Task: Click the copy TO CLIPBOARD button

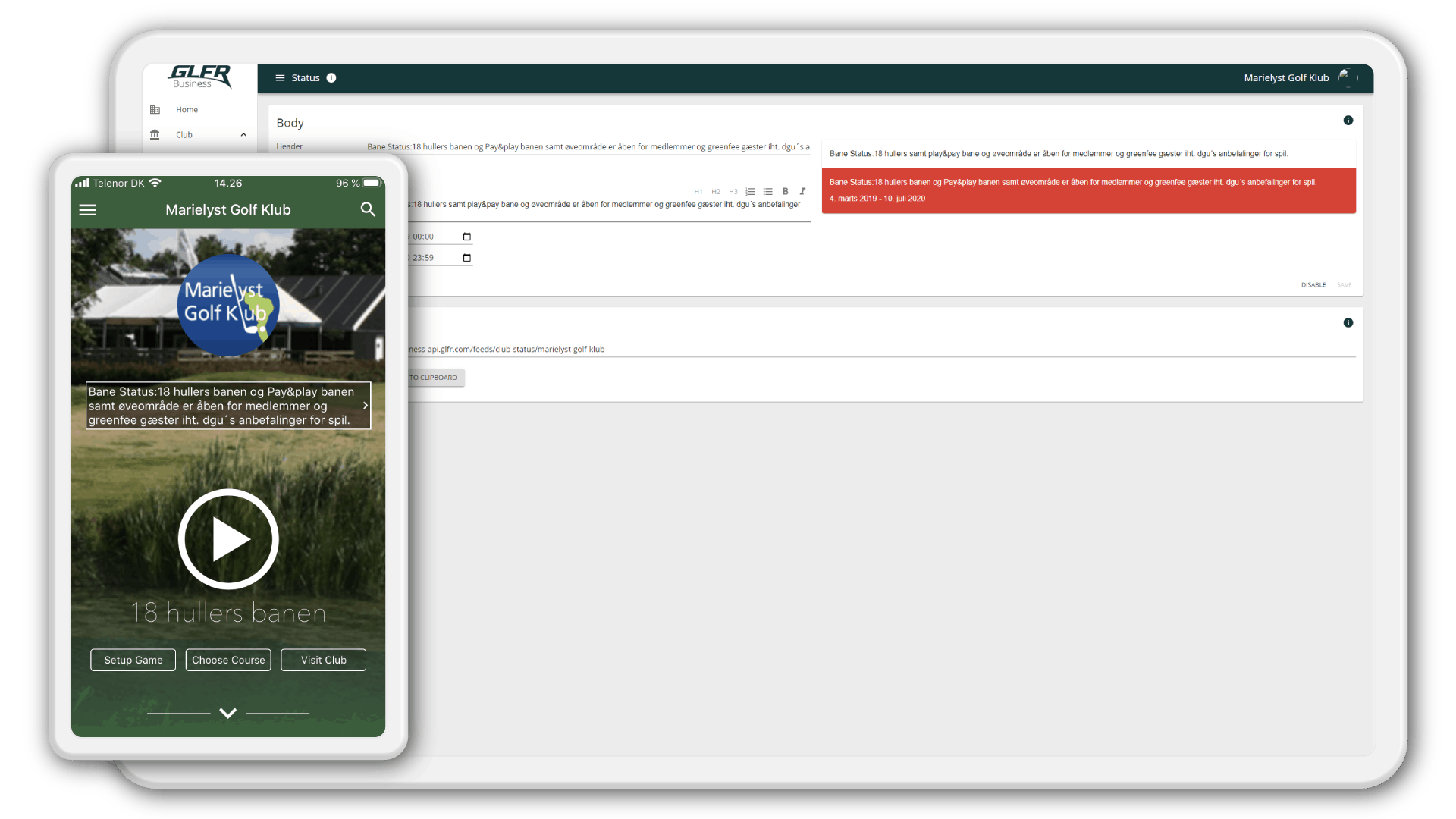Action: pos(435,378)
